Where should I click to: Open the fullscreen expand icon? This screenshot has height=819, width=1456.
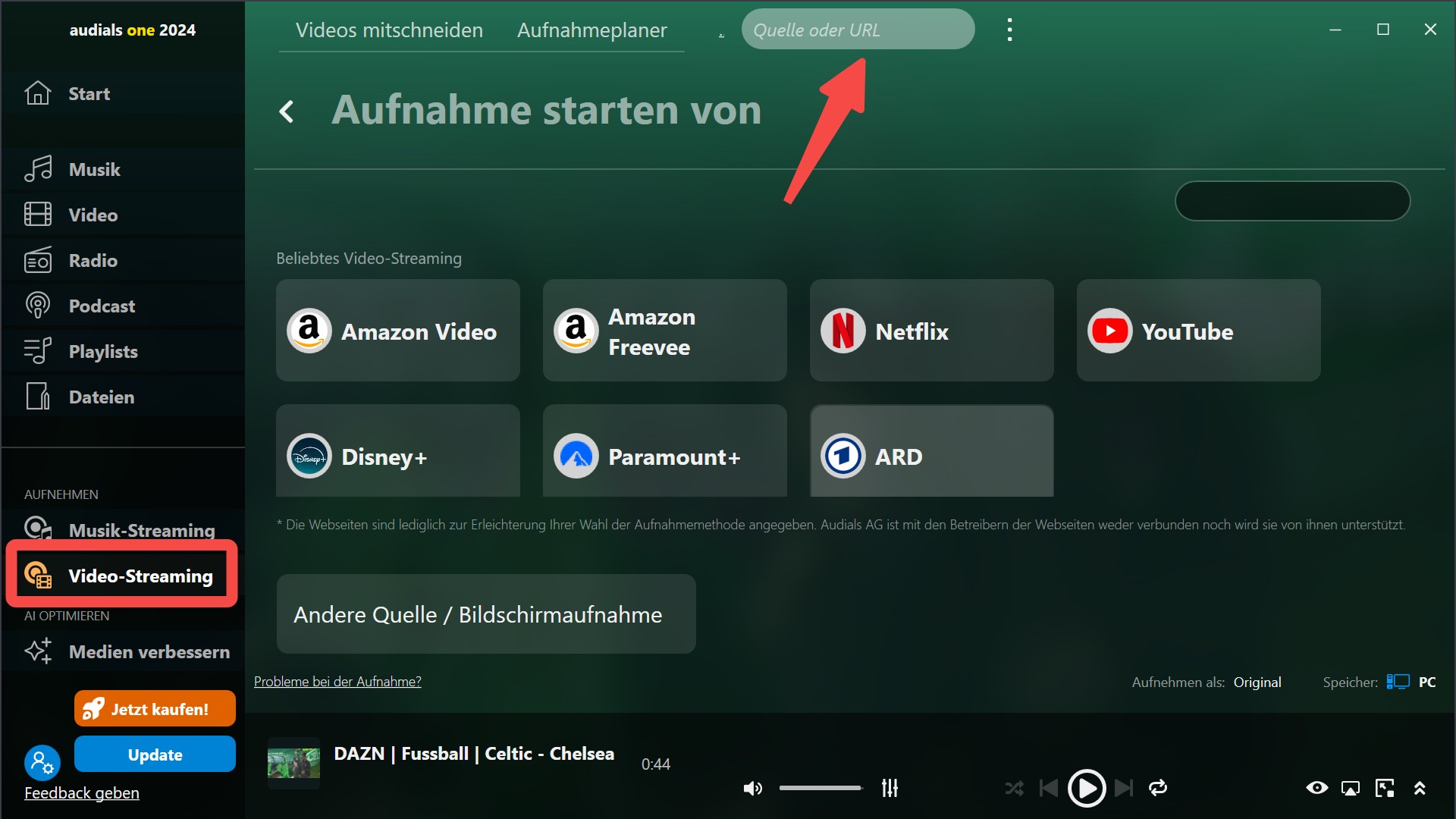point(1385,789)
